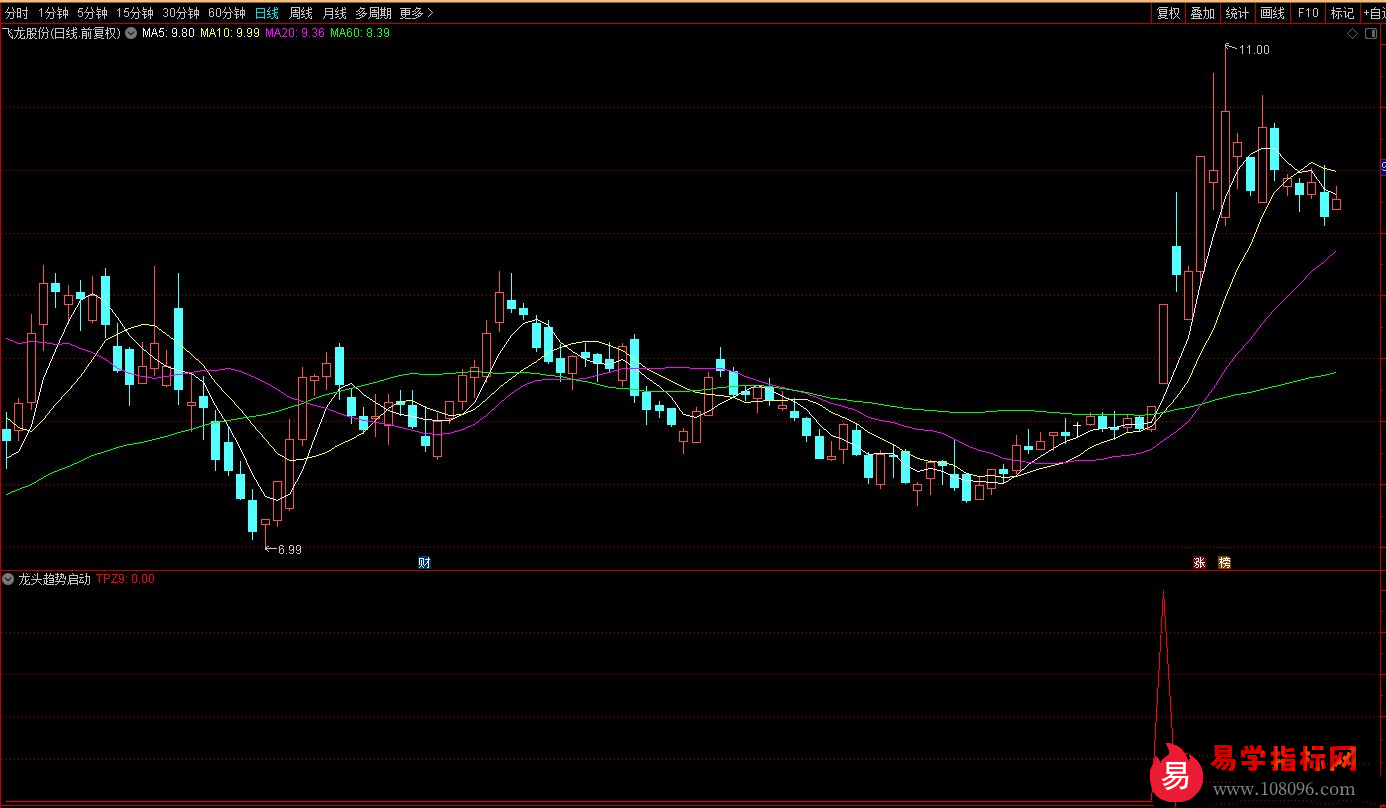Click the 财 financial event marker
This screenshot has height=808, width=1386.
(424, 563)
